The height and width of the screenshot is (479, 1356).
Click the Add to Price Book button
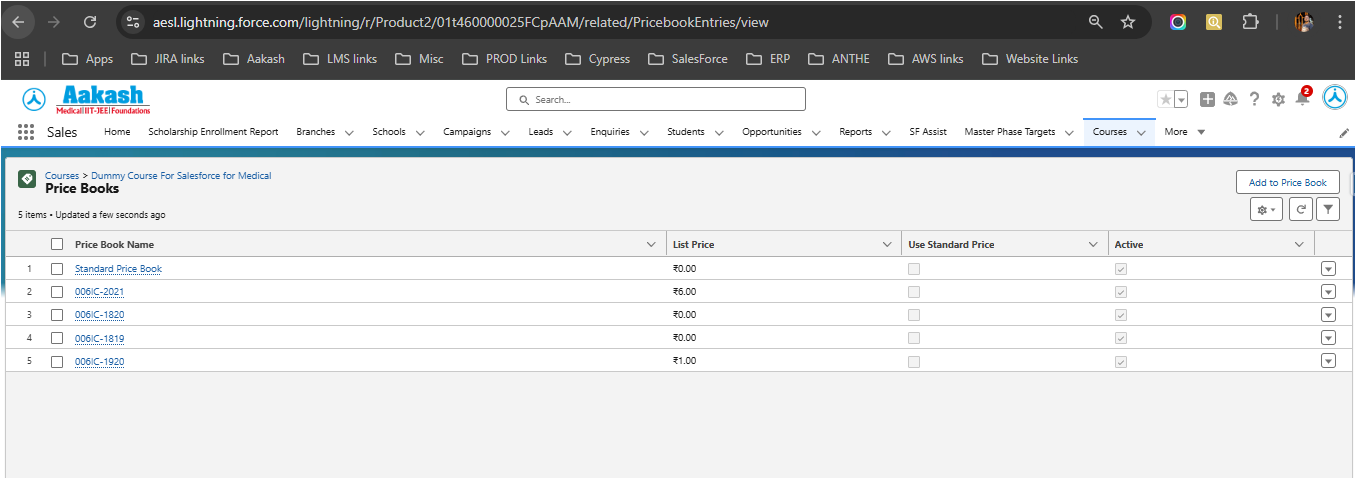click(1287, 183)
